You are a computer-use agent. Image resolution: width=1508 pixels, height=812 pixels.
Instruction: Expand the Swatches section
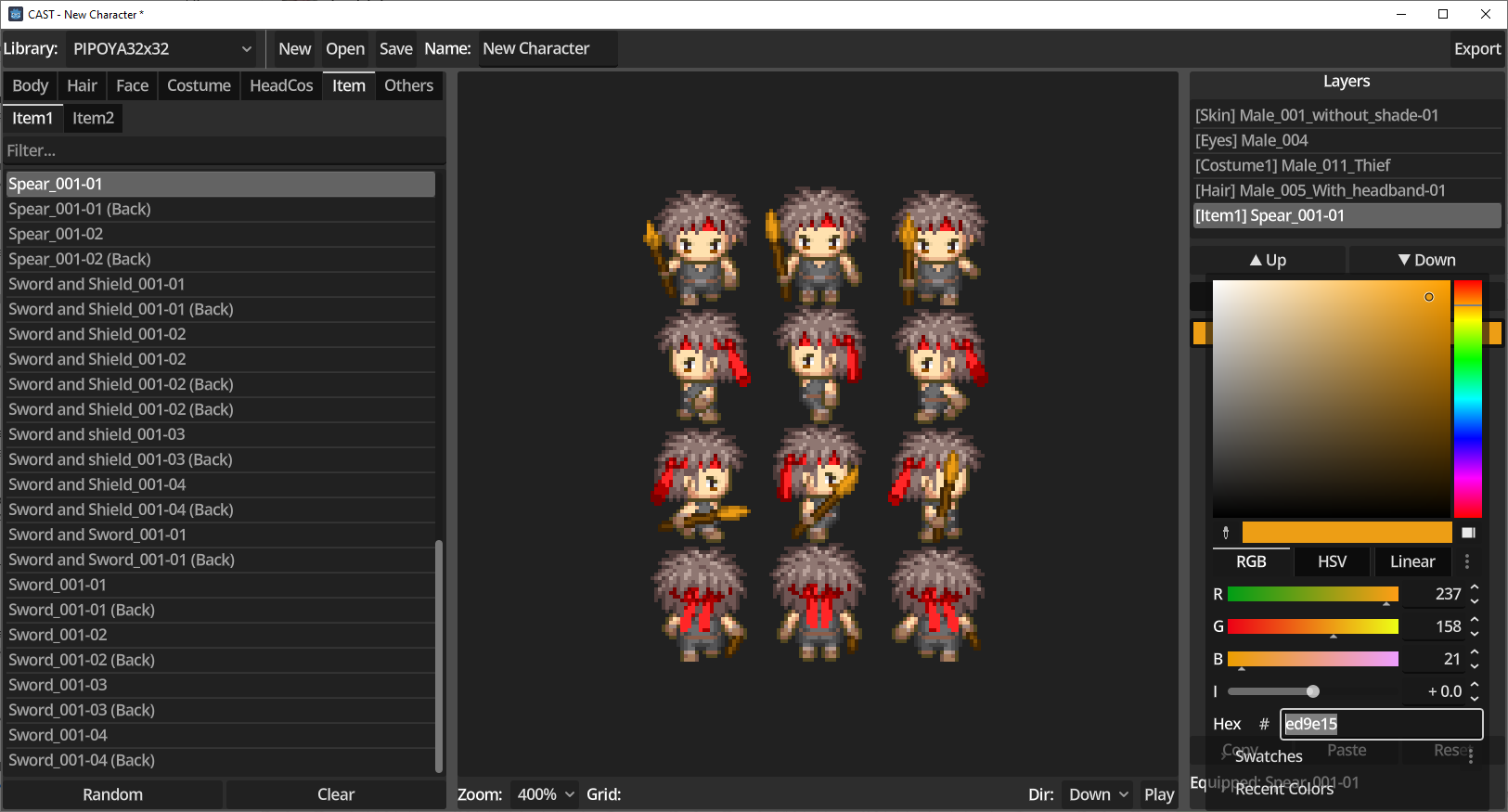1268,756
